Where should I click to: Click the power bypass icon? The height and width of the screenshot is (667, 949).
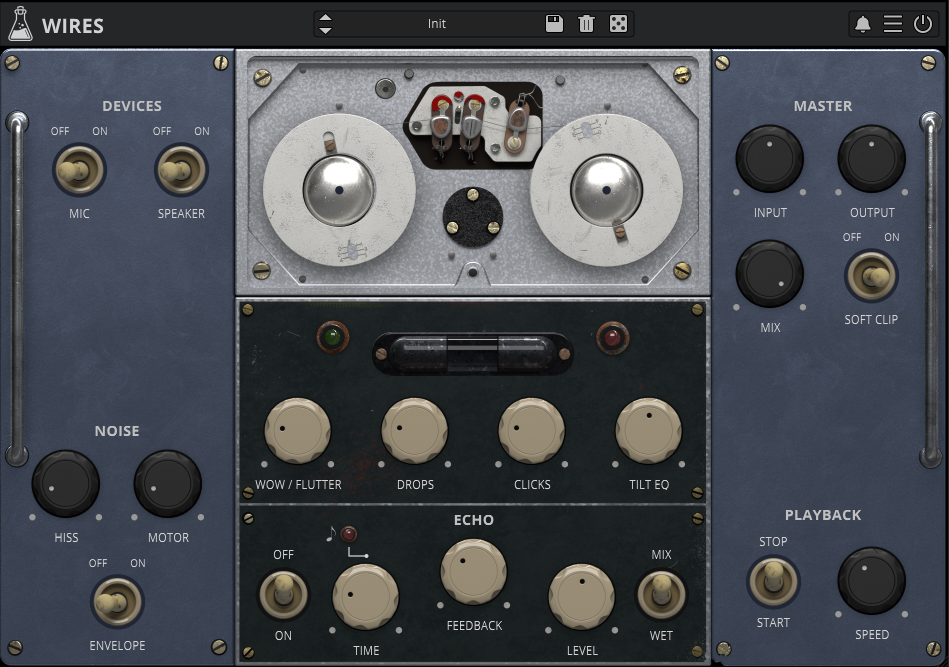coord(923,24)
